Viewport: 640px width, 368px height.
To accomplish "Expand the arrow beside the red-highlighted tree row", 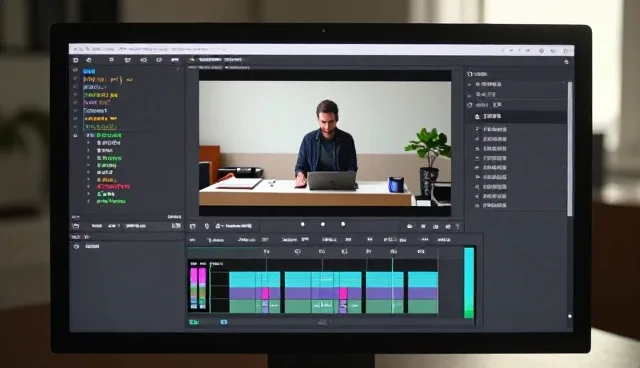I will pos(88,187).
